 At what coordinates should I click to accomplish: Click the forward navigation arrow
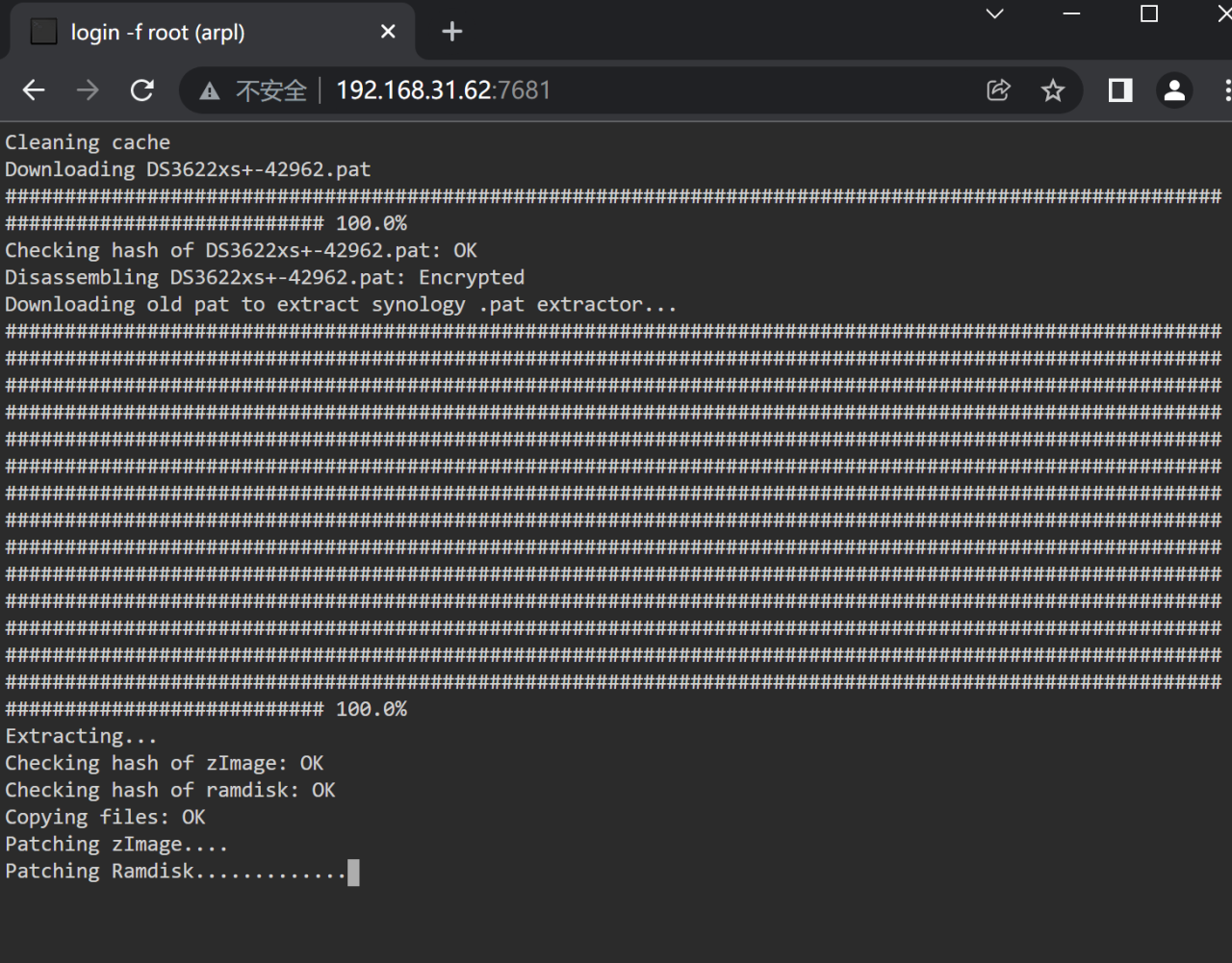pyautogui.click(x=88, y=90)
